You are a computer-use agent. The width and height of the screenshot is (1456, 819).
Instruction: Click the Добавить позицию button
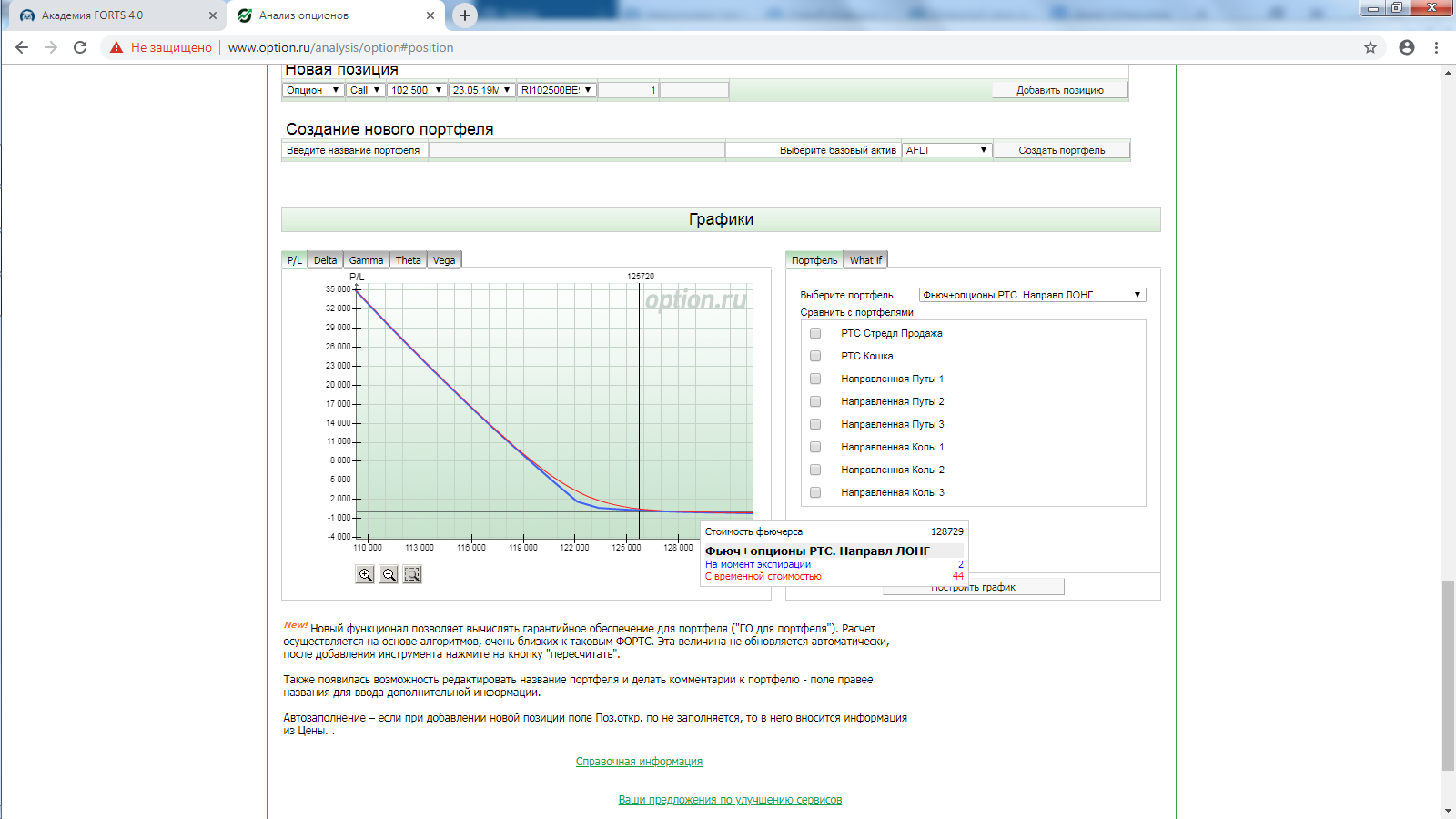click(x=1060, y=90)
